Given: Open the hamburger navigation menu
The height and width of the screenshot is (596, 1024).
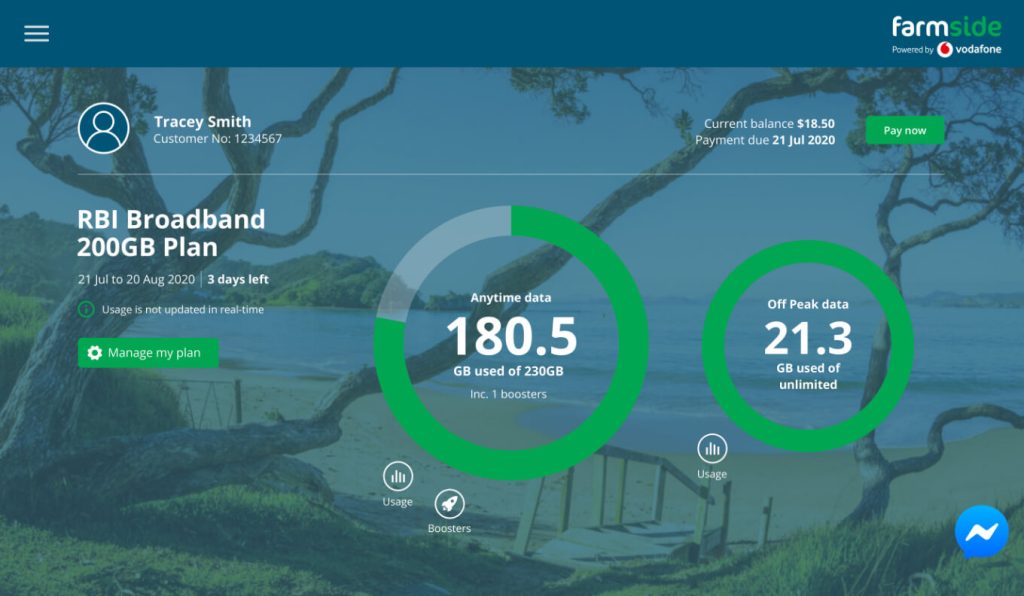Looking at the screenshot, I should (x=36, y=32).
